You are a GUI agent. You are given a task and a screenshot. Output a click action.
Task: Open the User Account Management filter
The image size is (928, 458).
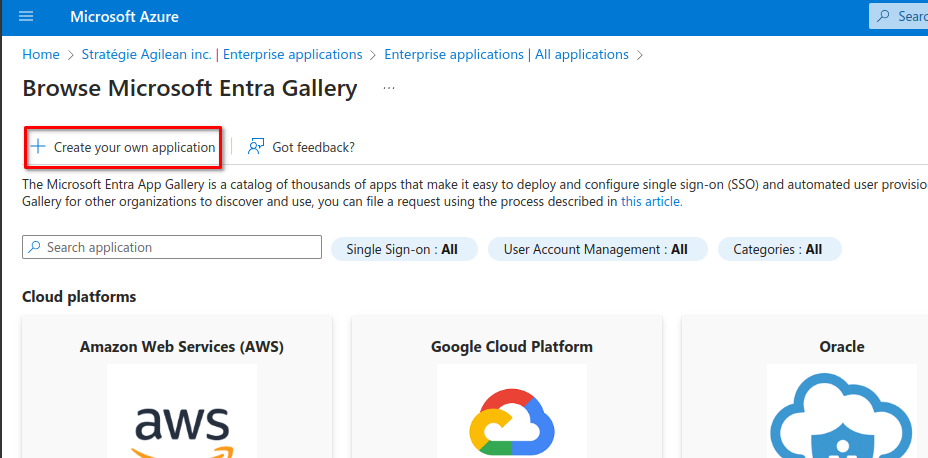(x=597, y=249)
